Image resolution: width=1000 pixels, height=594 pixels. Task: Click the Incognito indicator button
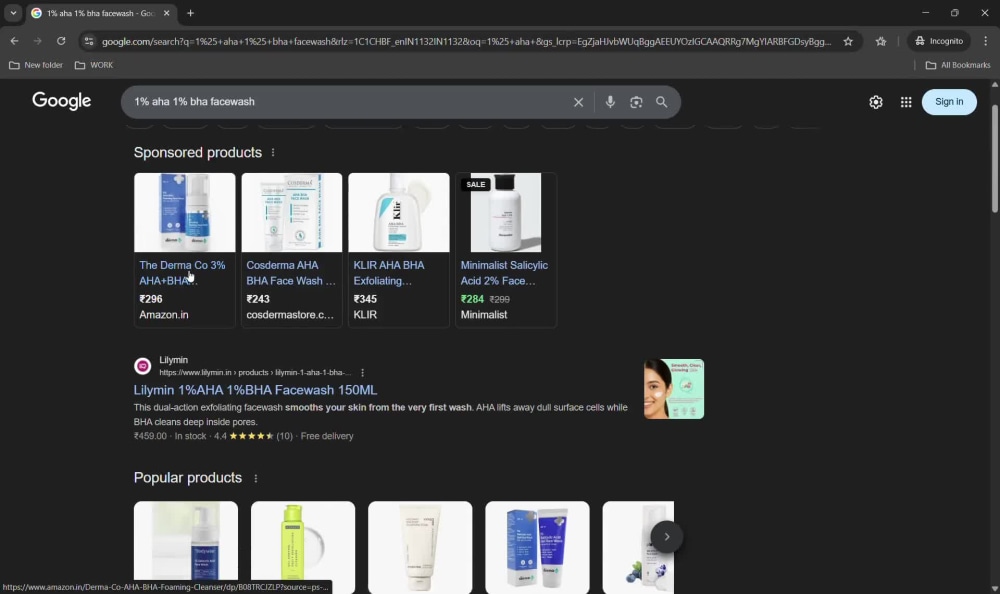coord(939,41)
